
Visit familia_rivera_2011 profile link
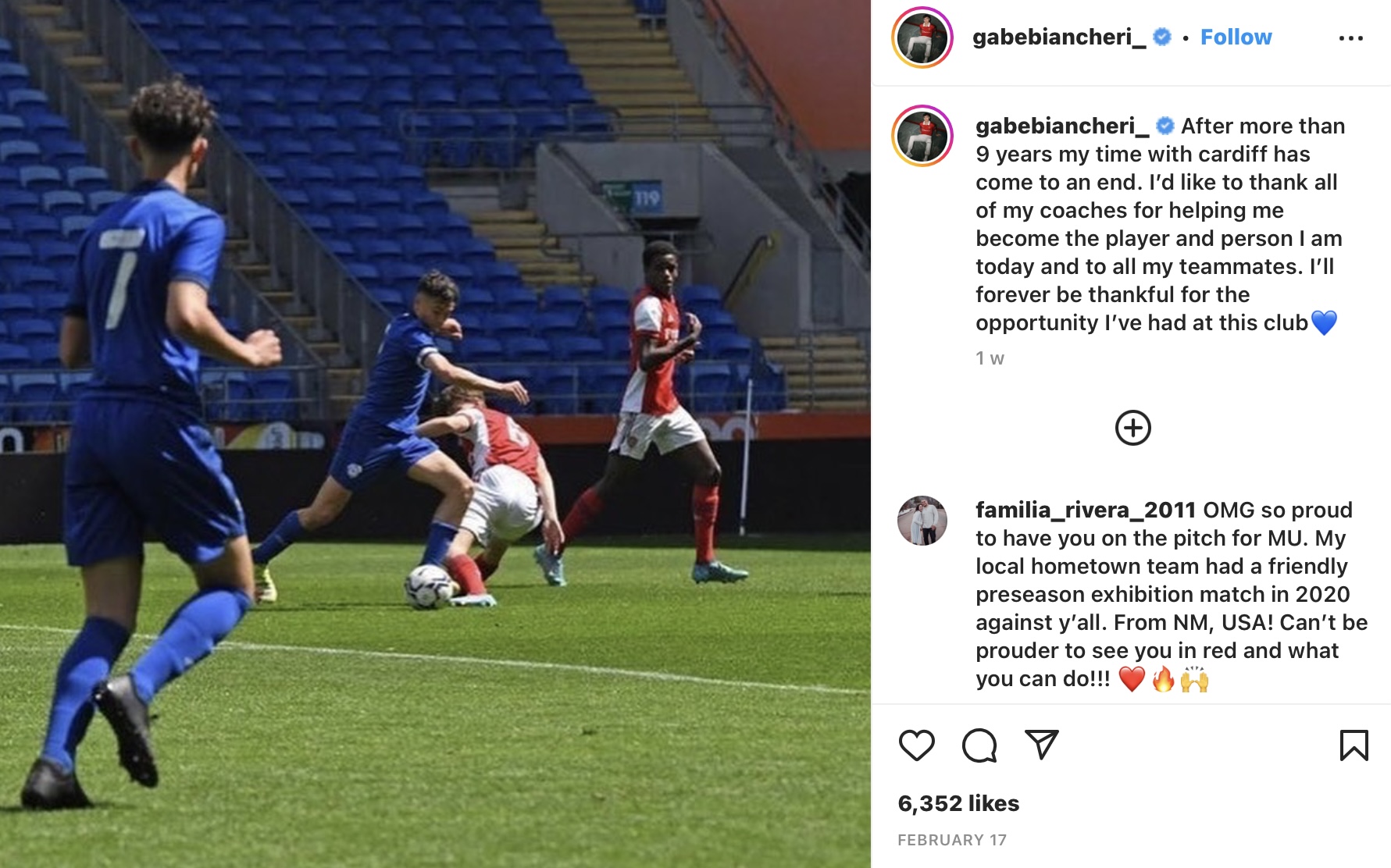click(1086, 510)
